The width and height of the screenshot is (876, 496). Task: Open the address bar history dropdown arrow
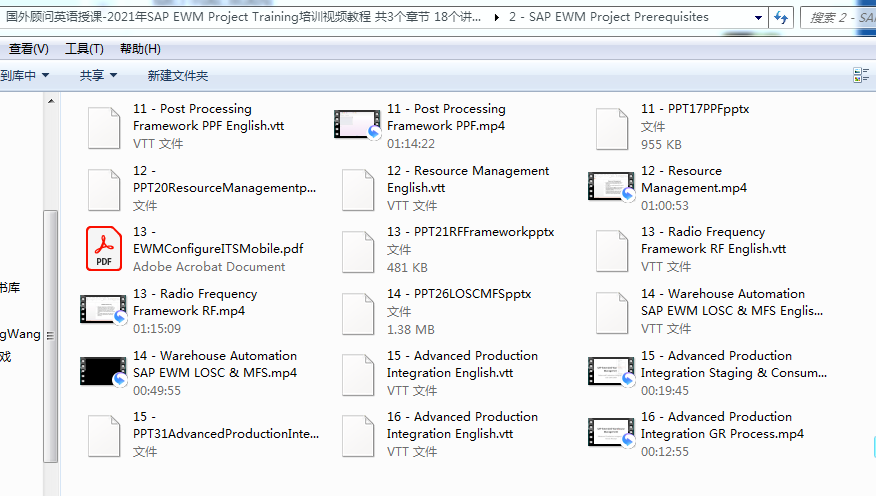758,17
